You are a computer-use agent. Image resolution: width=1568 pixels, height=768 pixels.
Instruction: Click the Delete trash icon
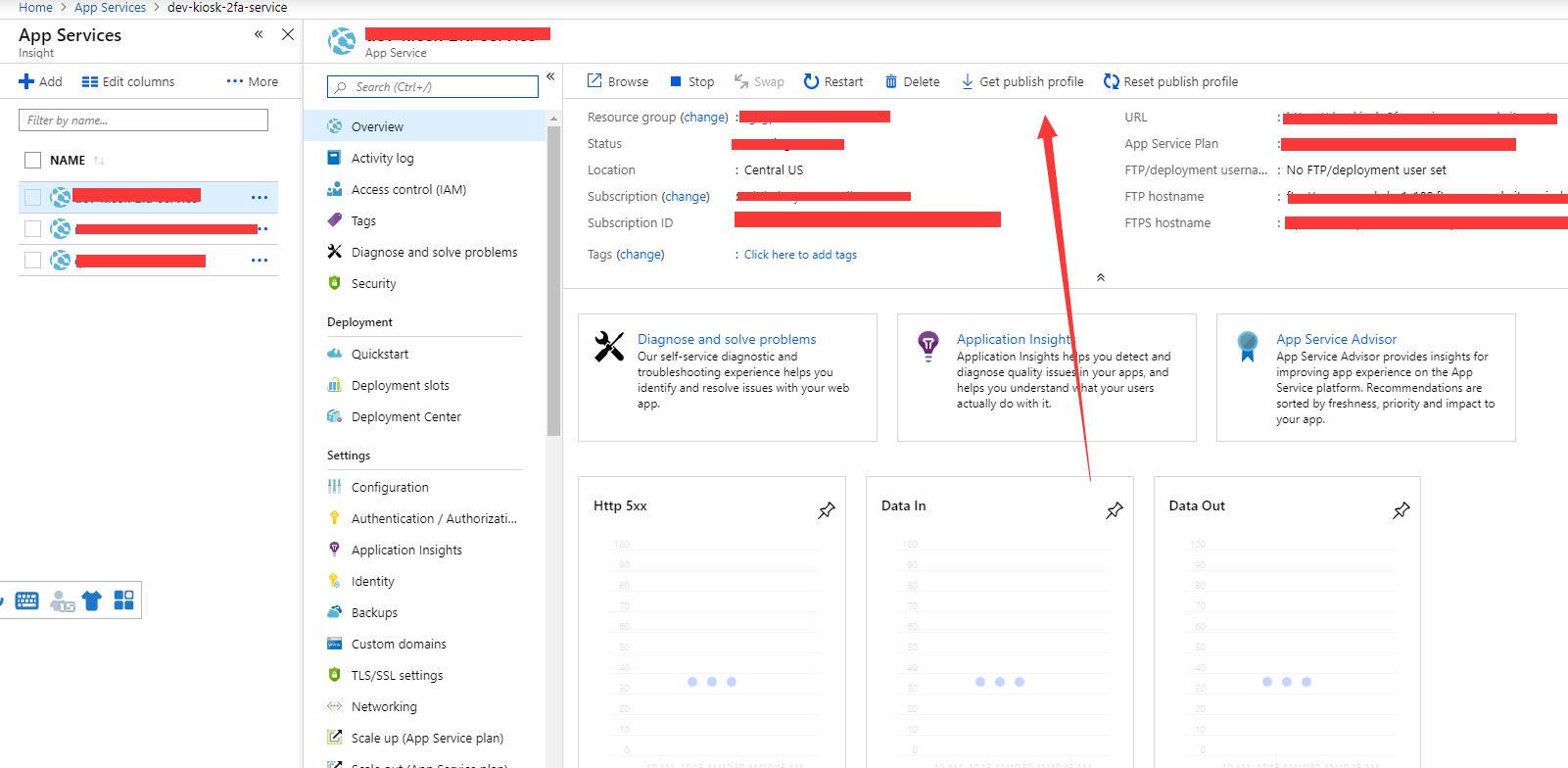[891, 81]
